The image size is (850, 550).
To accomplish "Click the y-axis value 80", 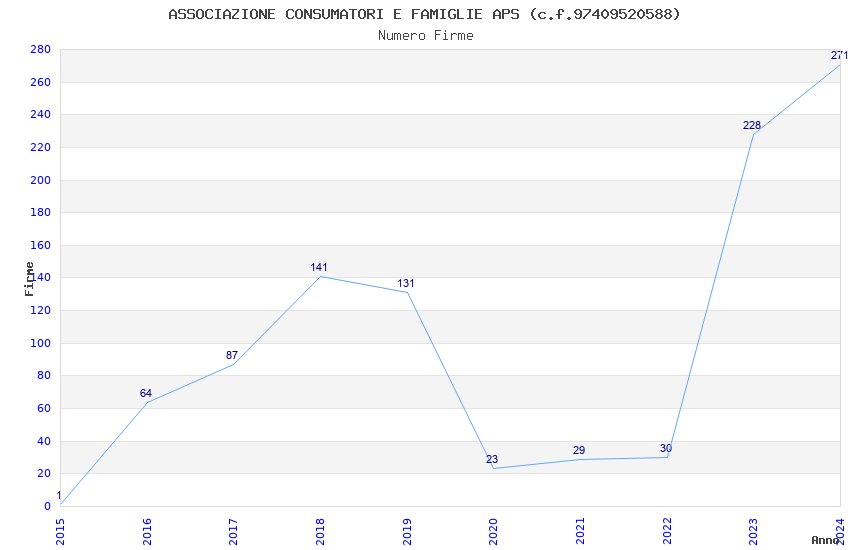I will coord(44,376).
